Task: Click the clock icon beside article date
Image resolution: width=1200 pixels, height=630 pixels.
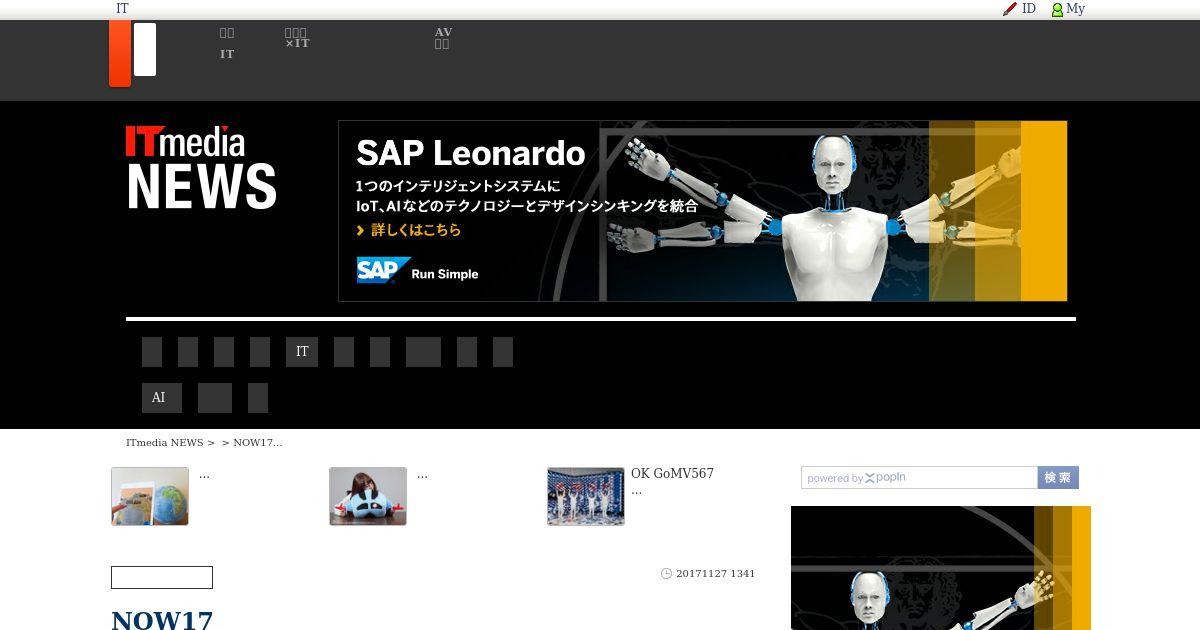Action: (667, 574)
